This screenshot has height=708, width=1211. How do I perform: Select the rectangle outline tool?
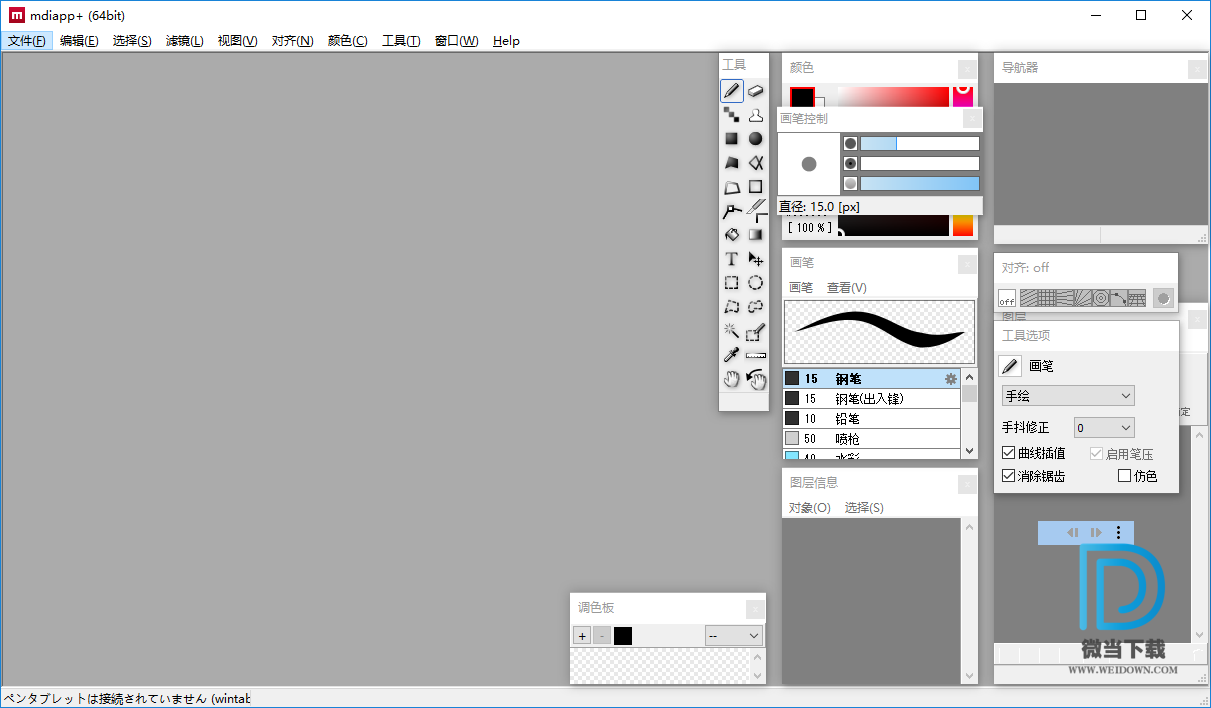click(x=756, y=187)
